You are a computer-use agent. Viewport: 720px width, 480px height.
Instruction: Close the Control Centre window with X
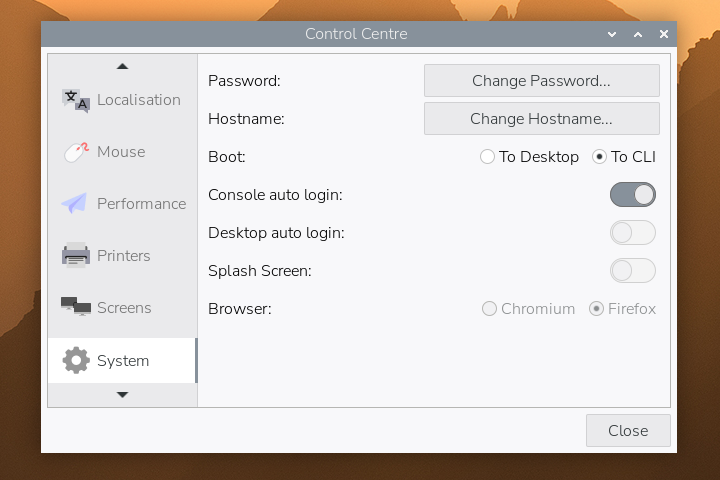click(664, 34)
